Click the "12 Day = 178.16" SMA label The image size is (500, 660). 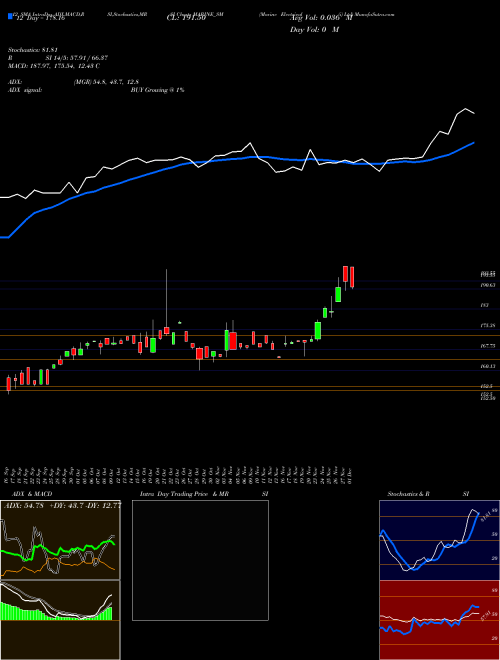[x=40, y=18]
